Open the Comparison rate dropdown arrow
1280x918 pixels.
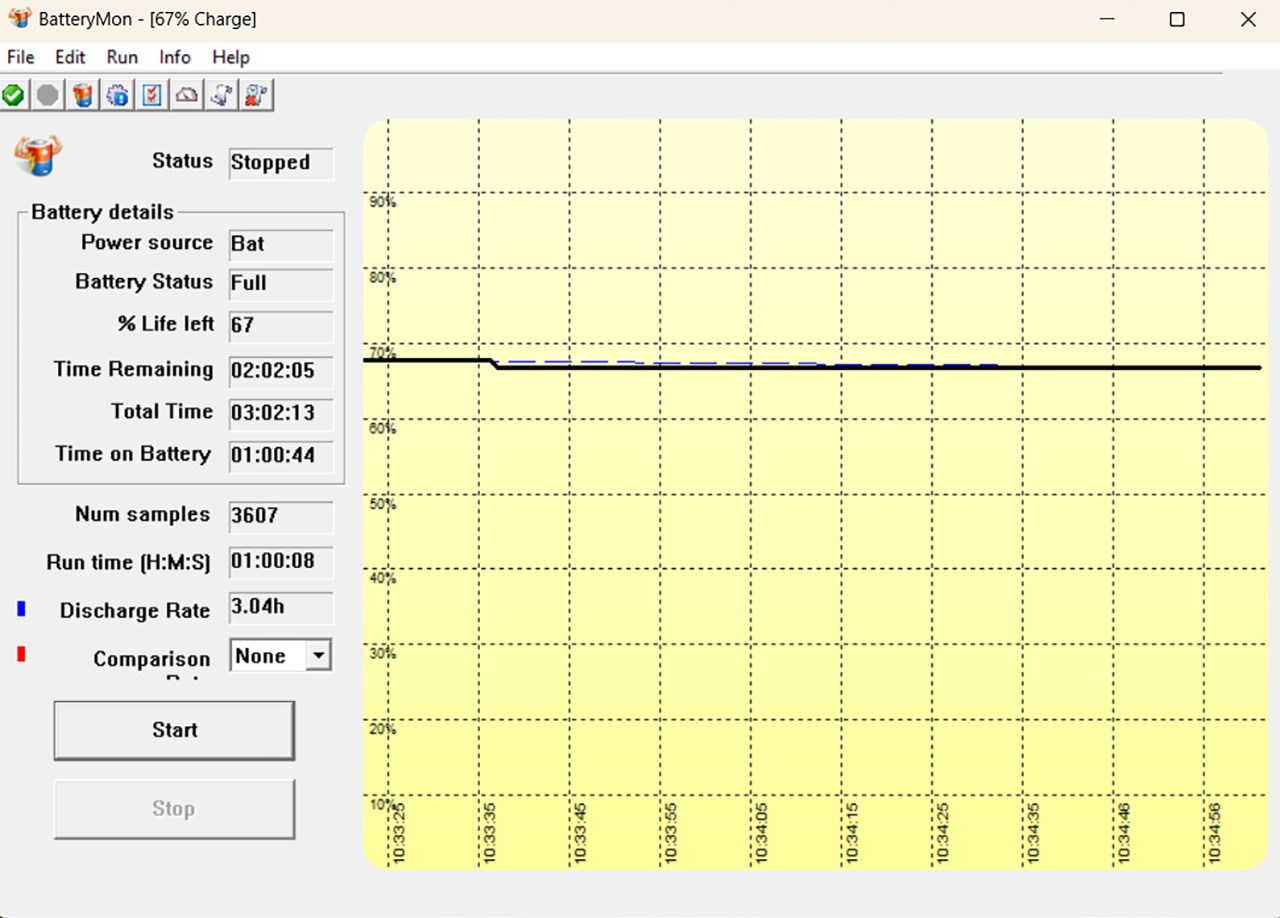click(318, 657)
